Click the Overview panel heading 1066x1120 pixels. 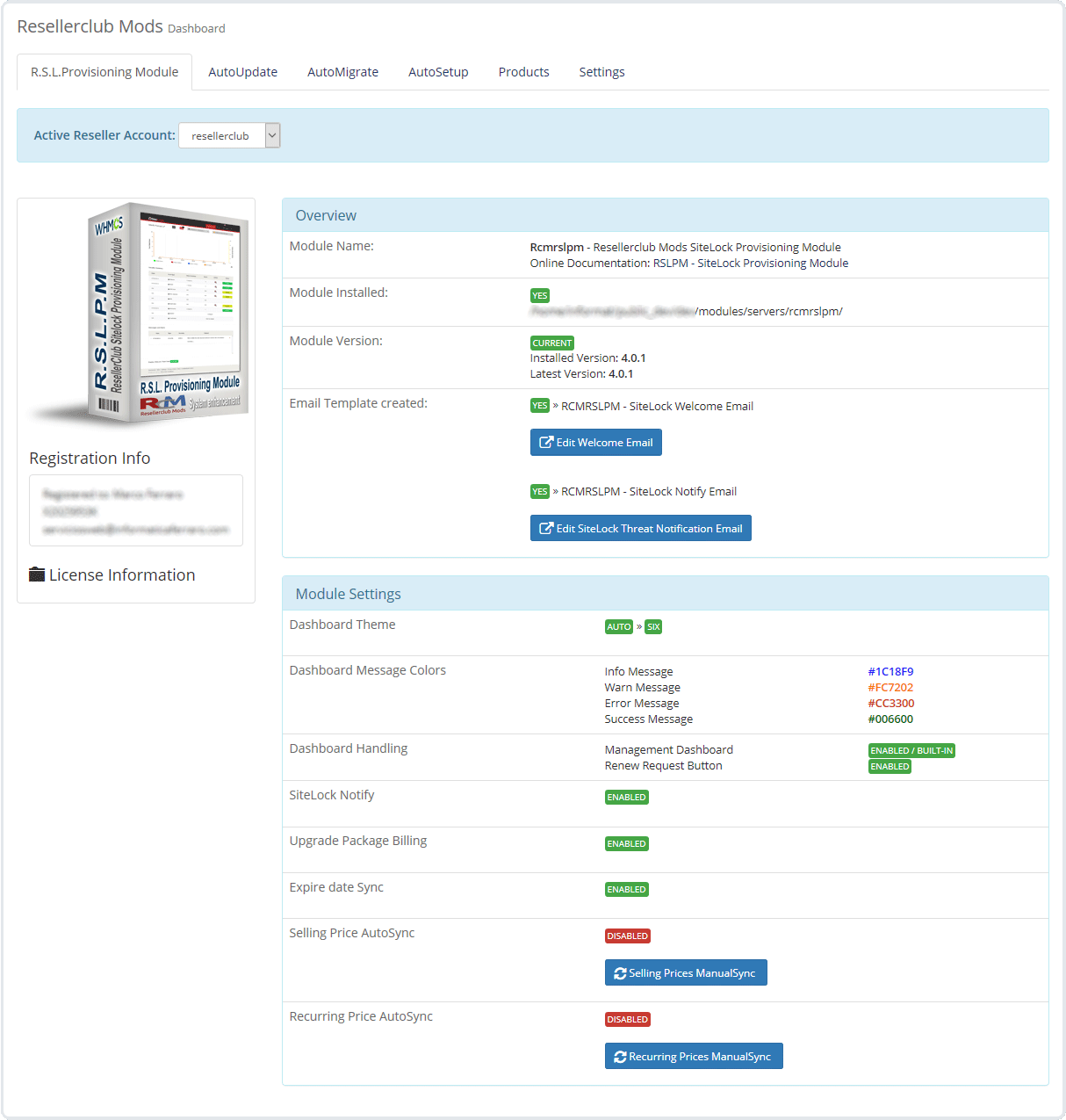(326, 215)
